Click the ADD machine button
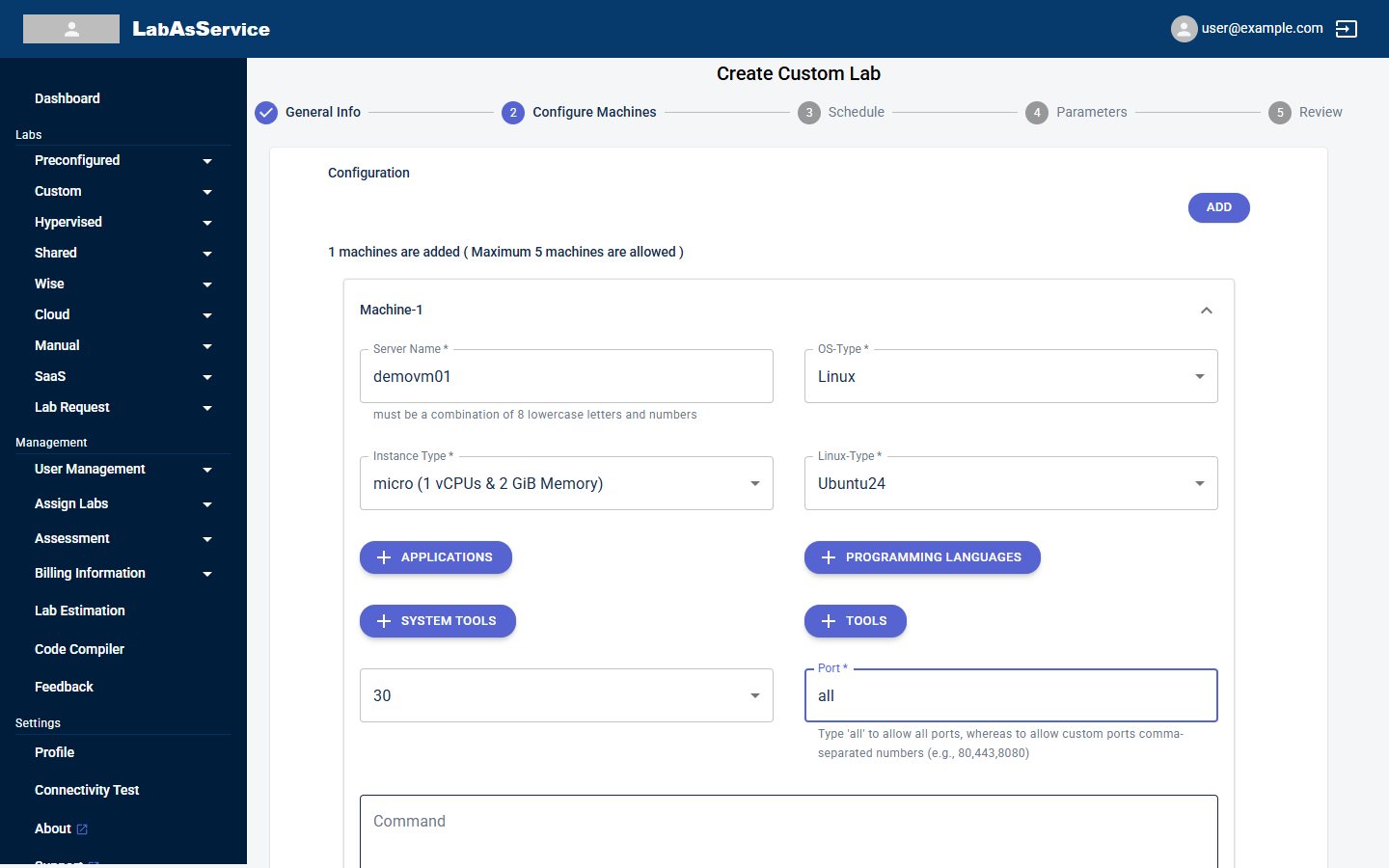The image size is (1389, 868). click(1219, 207)
